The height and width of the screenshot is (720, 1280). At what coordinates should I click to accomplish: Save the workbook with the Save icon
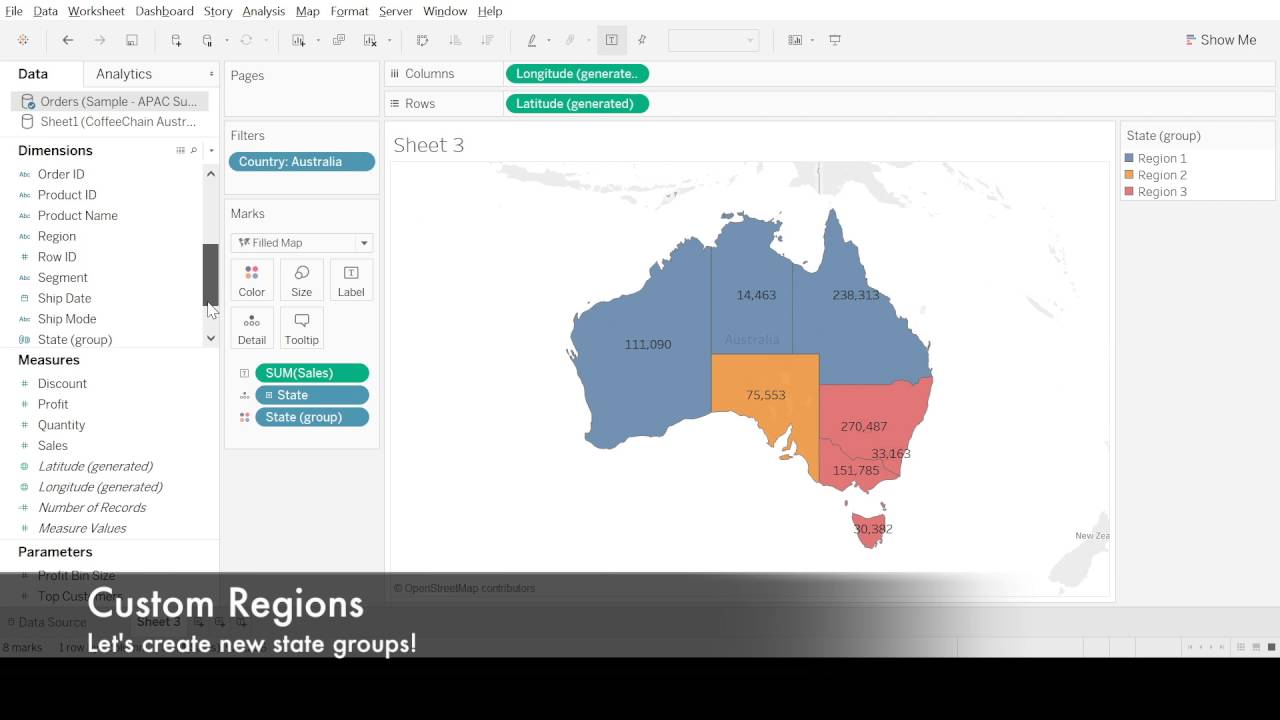(131, 40)
